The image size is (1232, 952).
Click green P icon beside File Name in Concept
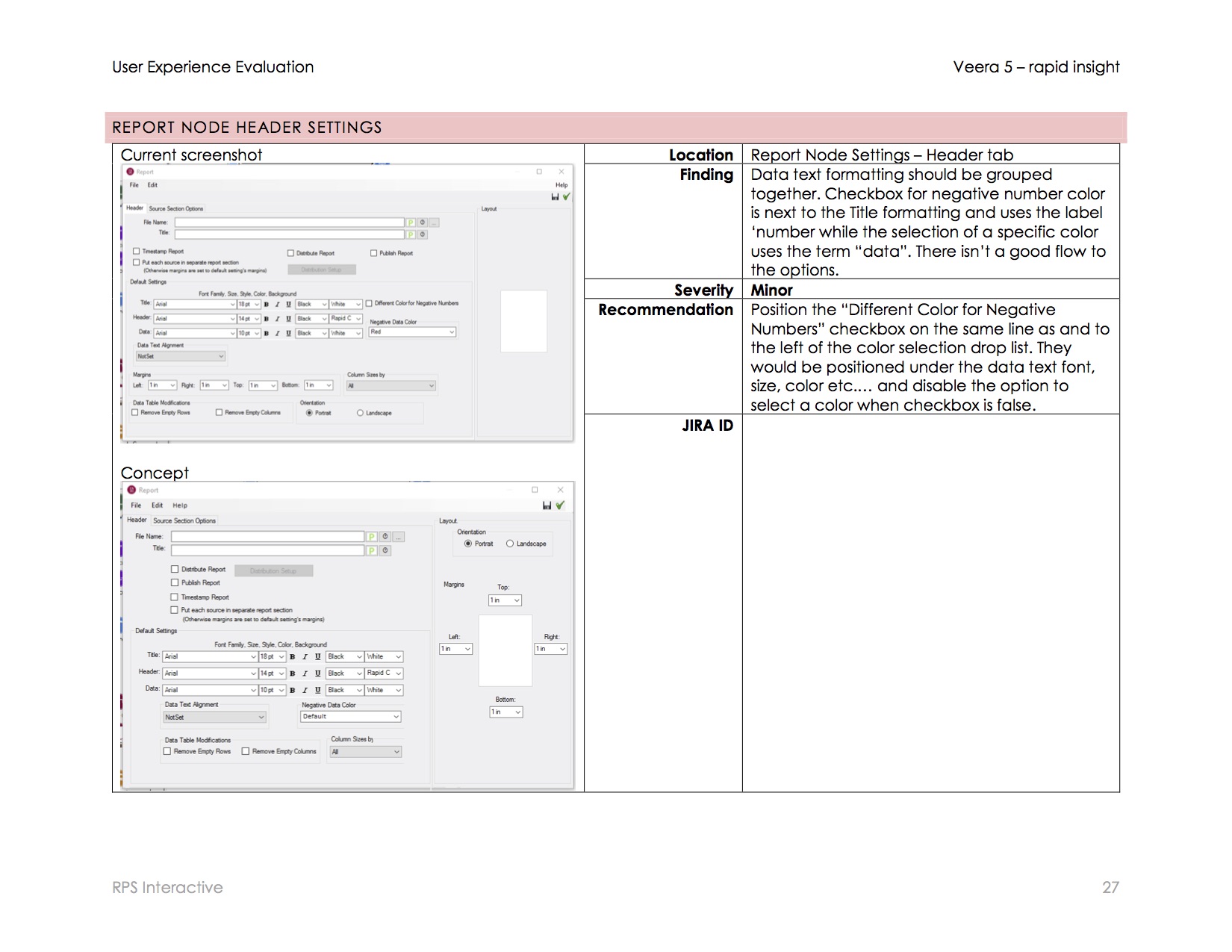point(371,537)
